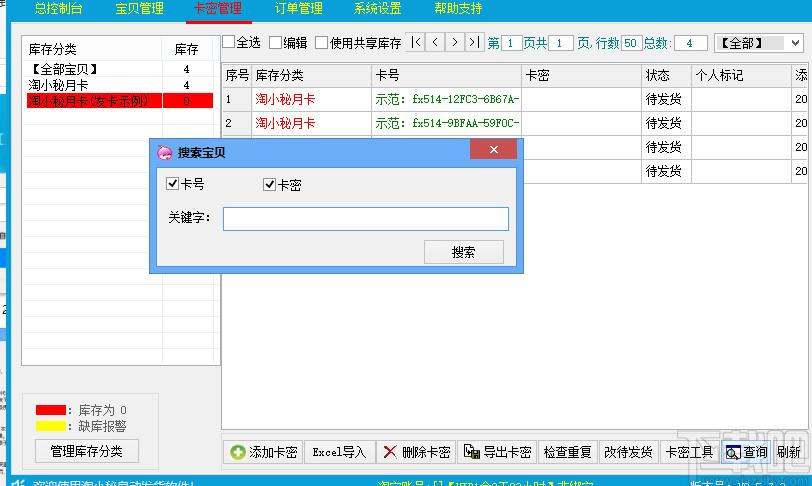Toggle the 全选 checkbox

pyautogui.click(x=228, y=42)
